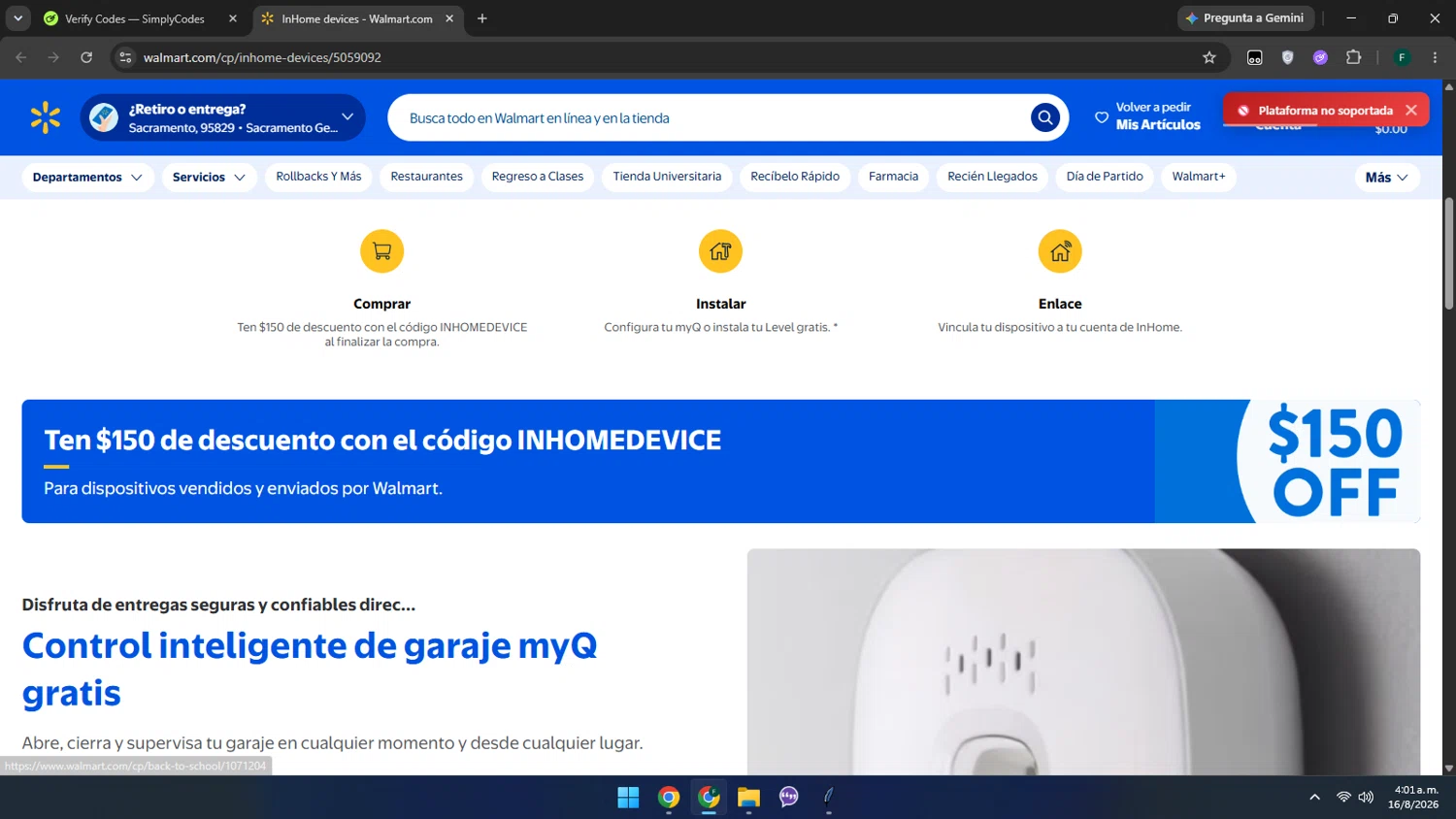Open the taskbar clock and date

click(1413, 797)
